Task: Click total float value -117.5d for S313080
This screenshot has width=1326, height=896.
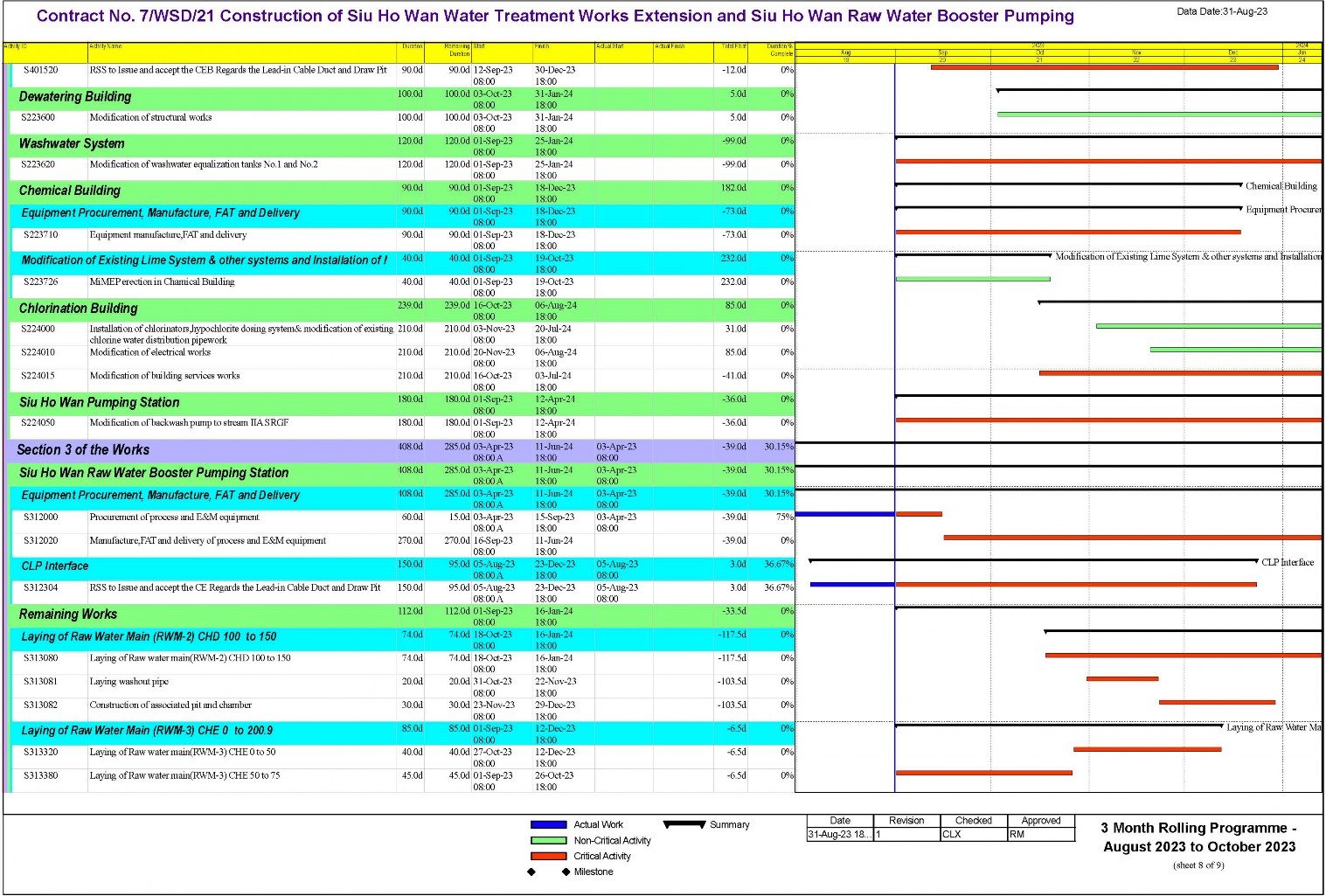Action: click(732, 658)
